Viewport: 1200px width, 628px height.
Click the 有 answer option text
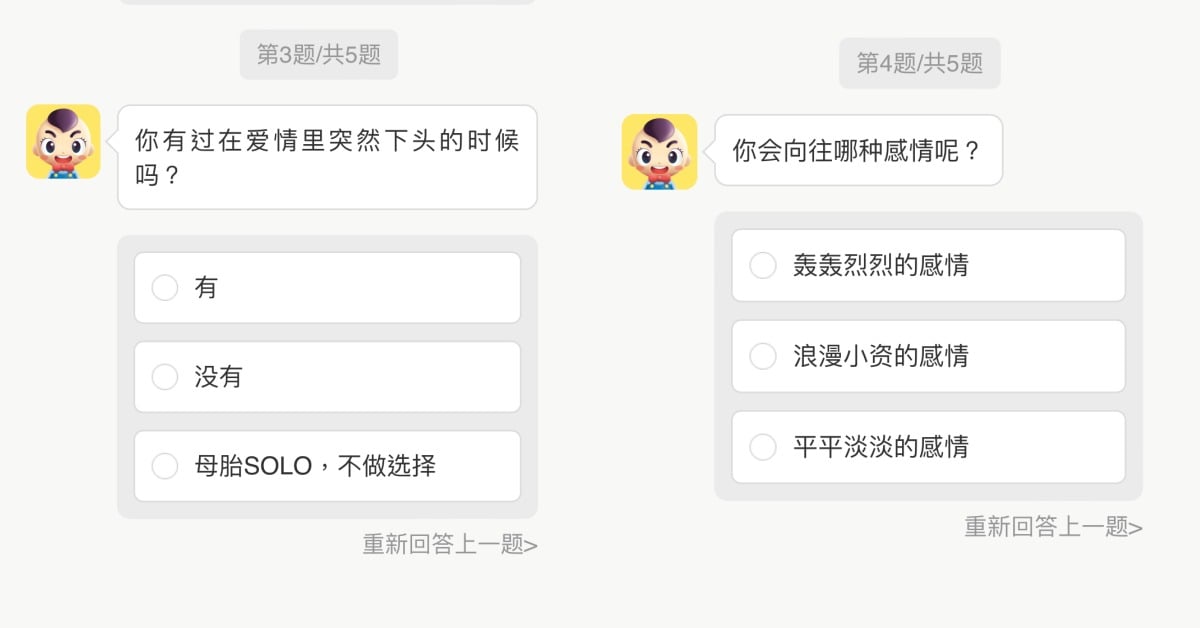(x=206, y=288)
